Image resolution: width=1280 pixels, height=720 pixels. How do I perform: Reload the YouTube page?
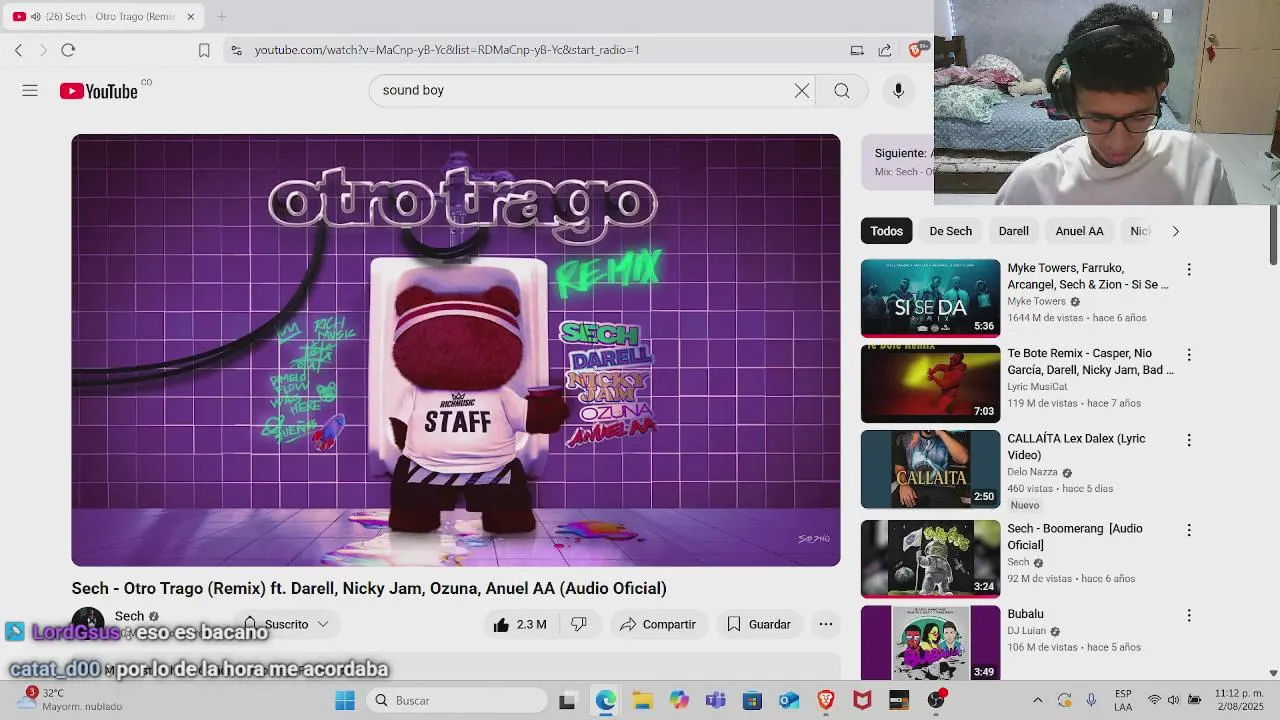(x=68, y=50)
